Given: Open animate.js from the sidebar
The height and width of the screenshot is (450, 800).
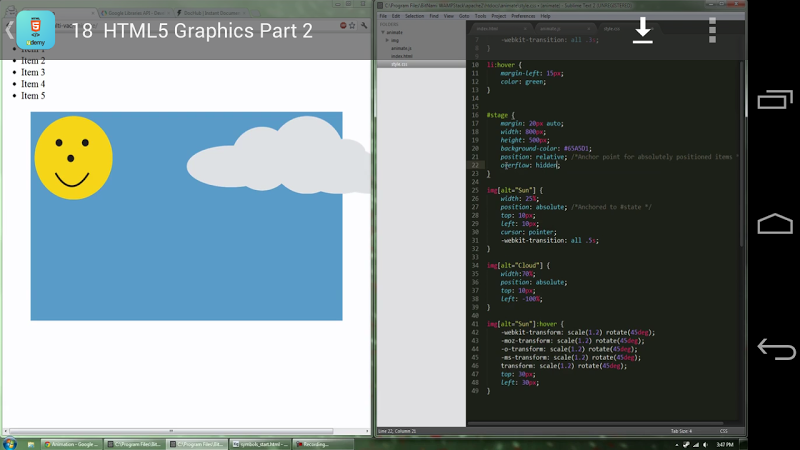Looking at the screenshot, I should point(400,47).
